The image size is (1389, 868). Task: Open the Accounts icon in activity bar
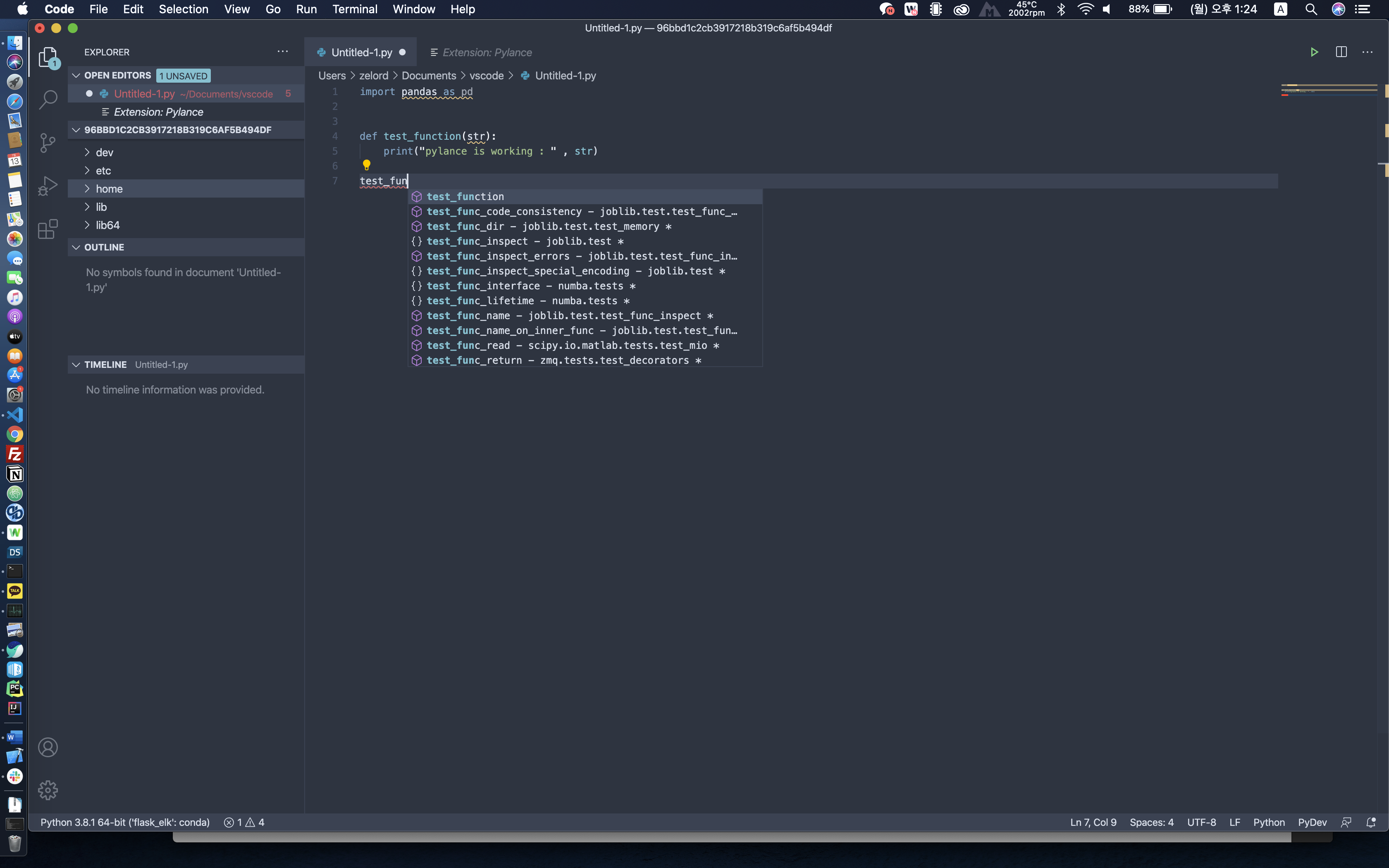click(48, 747)
